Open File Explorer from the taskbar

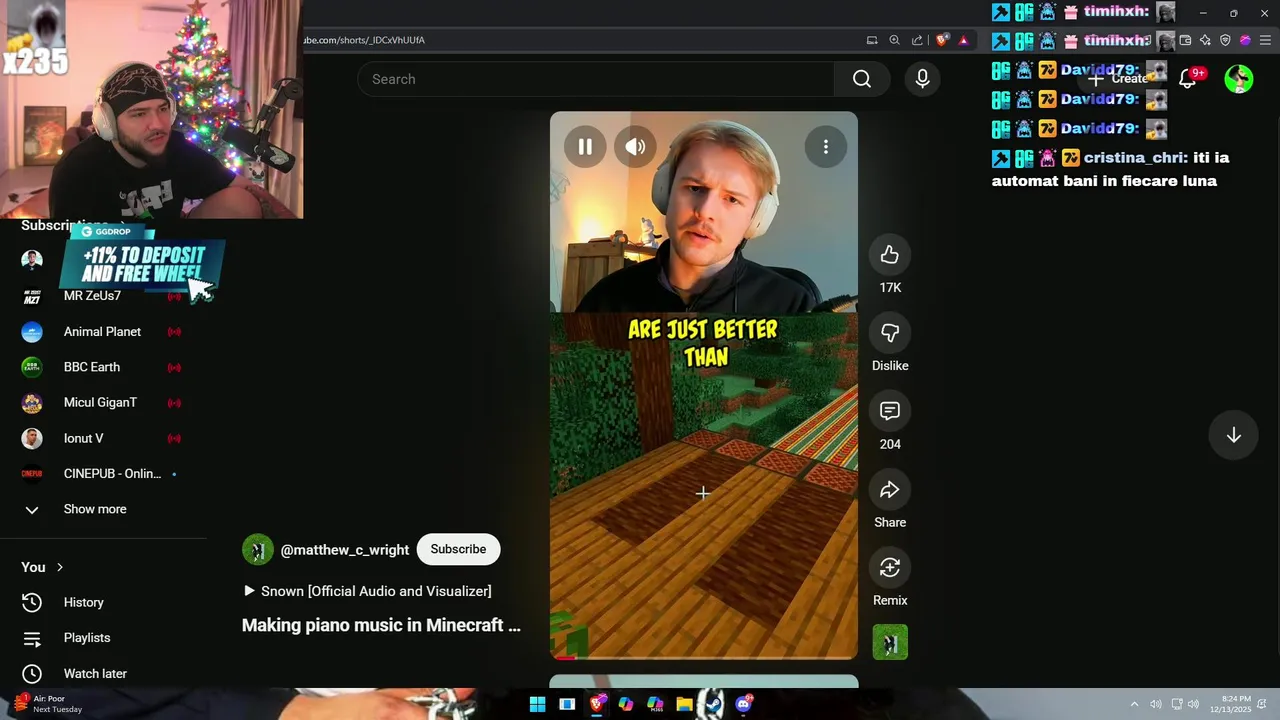pos(684,704)
